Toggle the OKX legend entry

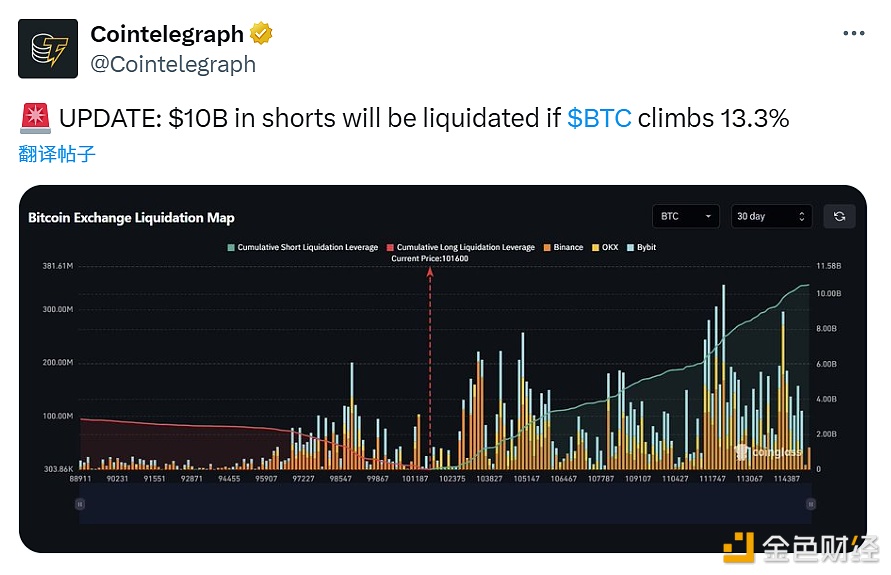click(x=606, y=247)
